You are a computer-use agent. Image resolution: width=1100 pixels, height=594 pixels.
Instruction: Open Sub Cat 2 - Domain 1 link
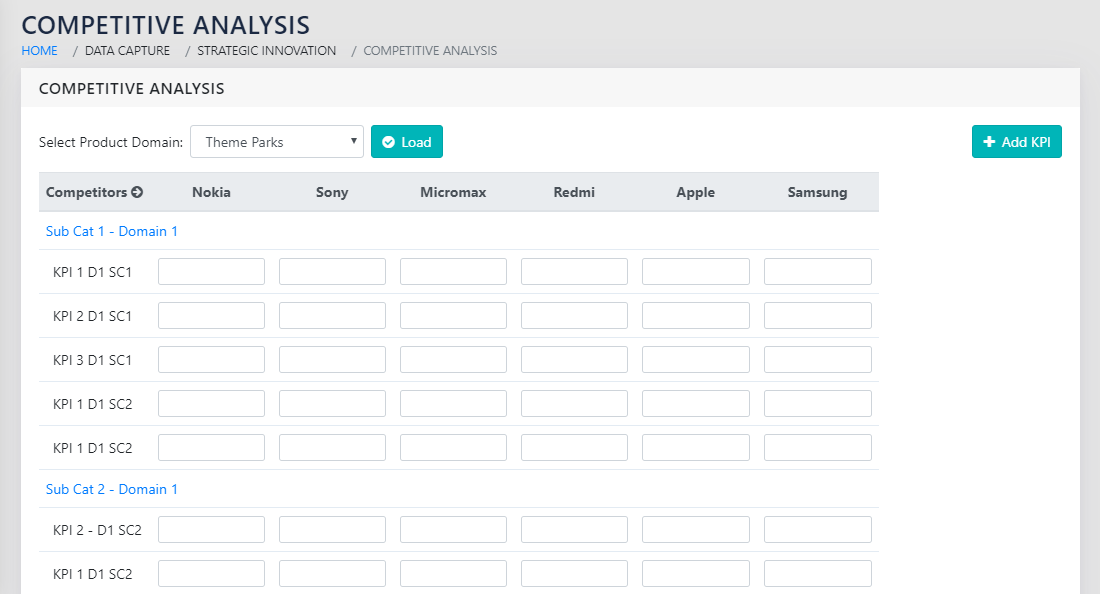point(112,489)
